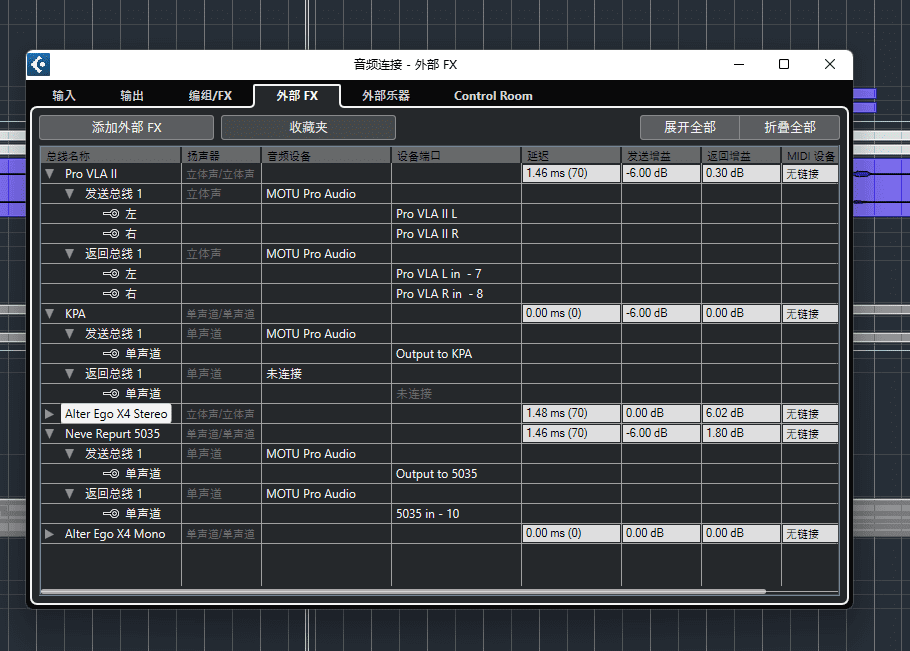Screen dimensions: 910x651
Task: Open audio device dropdown for KPA return bus
Action: 325,374
